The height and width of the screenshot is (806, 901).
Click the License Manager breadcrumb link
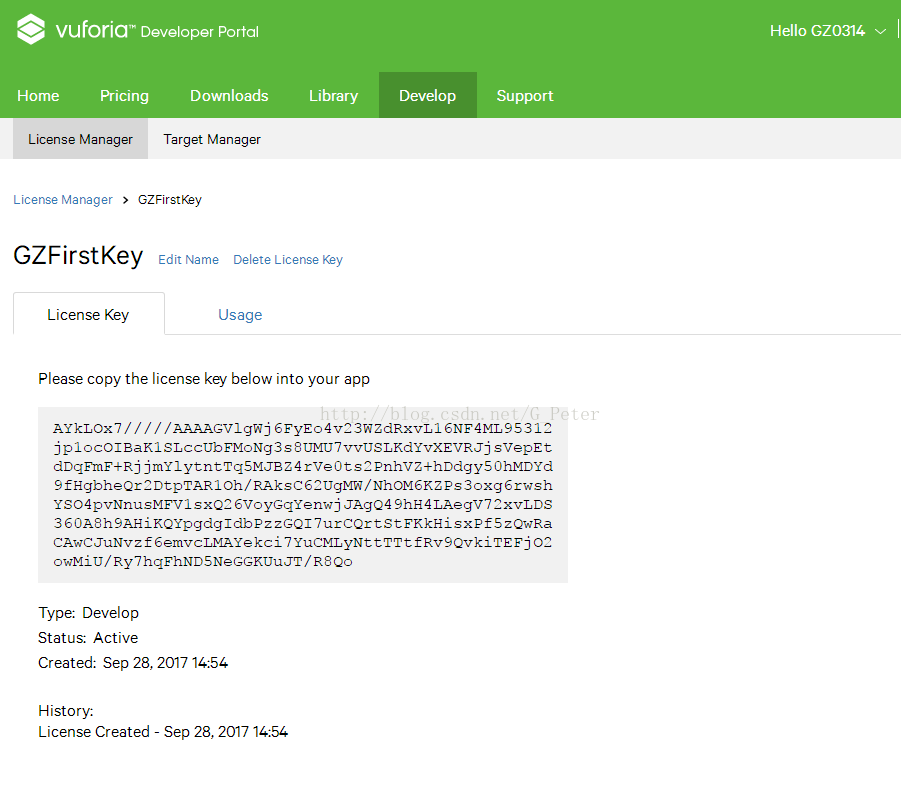pyautogui.click(x=63, y=200)
